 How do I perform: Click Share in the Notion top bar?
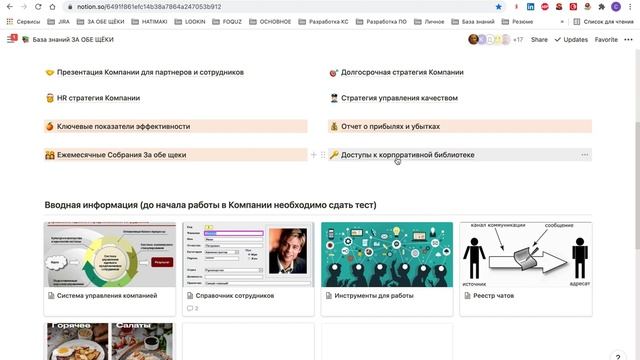pyautogui.click(x=539, y=40)
